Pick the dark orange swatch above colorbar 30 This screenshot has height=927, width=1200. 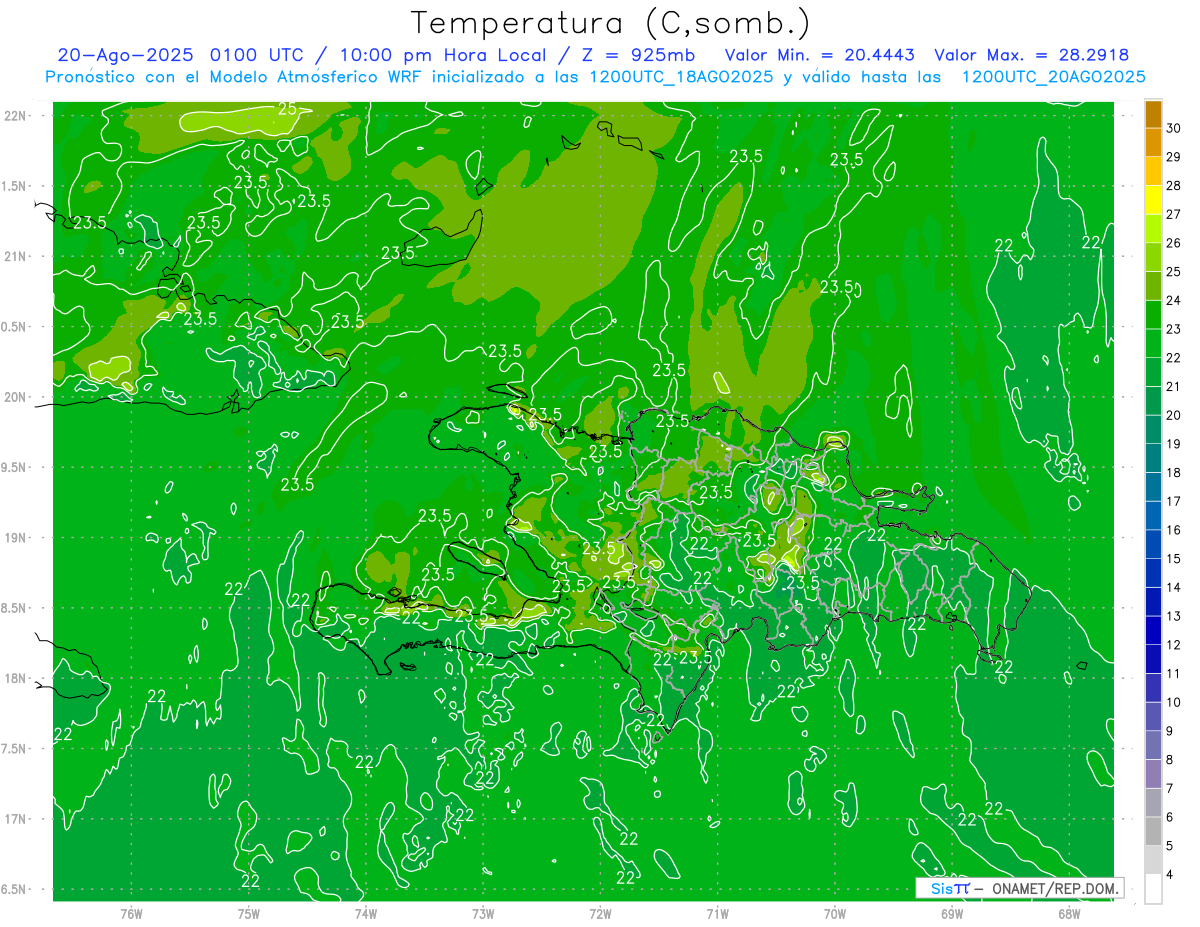point(1153,114)
